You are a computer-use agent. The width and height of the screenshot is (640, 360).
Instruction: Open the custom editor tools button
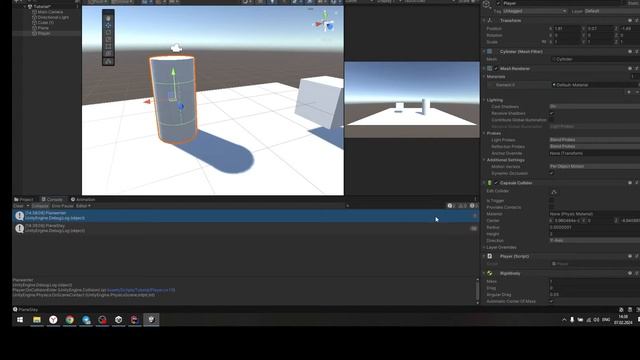(x=108, y=62)
